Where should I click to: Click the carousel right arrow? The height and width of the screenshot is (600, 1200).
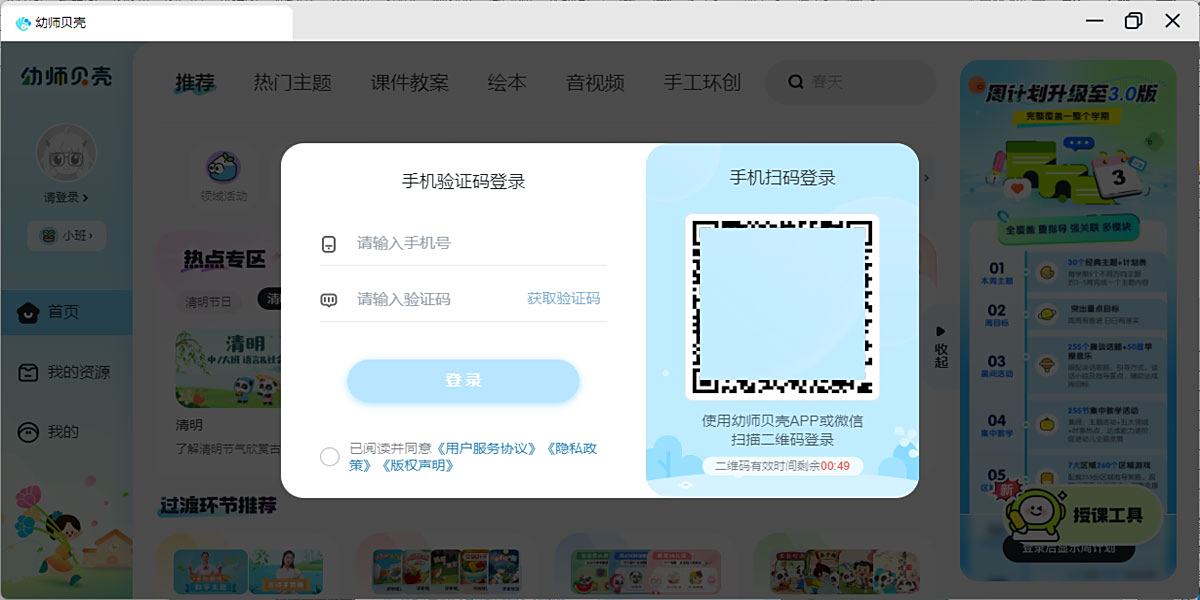925,178
